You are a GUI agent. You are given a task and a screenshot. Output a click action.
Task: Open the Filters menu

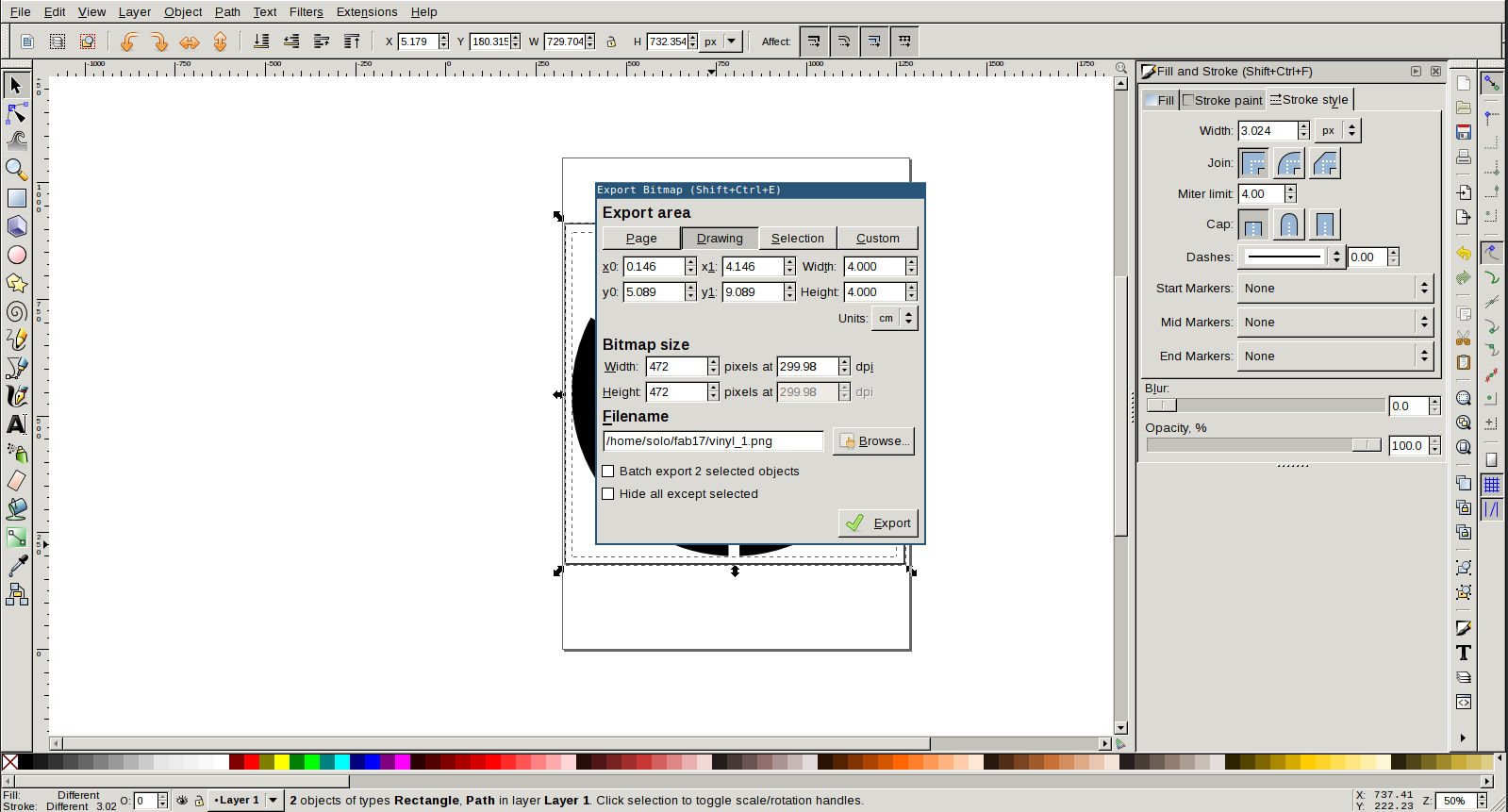pos(306,12)
